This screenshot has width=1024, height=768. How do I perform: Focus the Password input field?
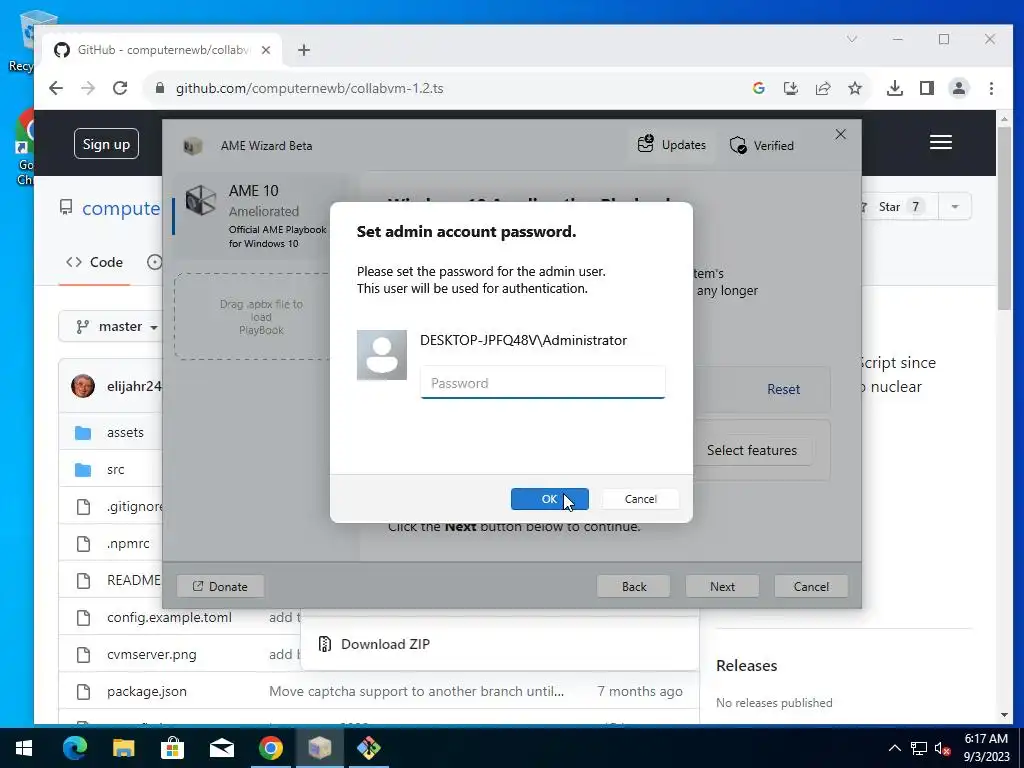[x=543, y=383]
